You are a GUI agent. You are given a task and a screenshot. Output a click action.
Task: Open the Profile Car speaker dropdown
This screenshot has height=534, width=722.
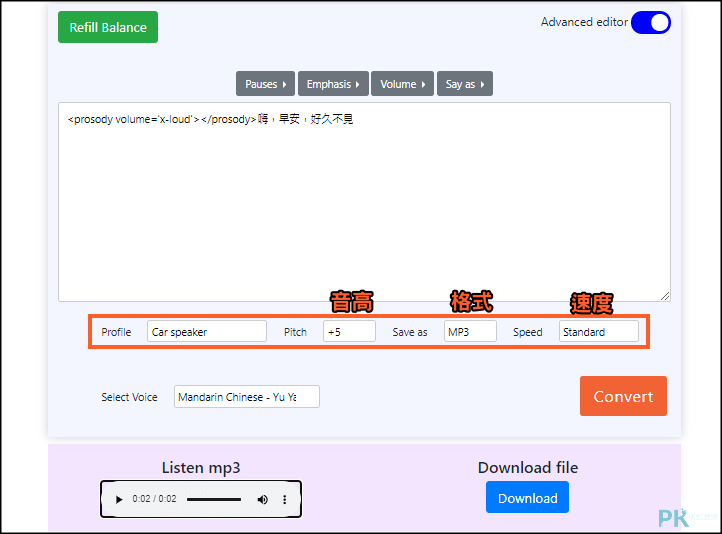pyautogui.click(x=207, y=331)
